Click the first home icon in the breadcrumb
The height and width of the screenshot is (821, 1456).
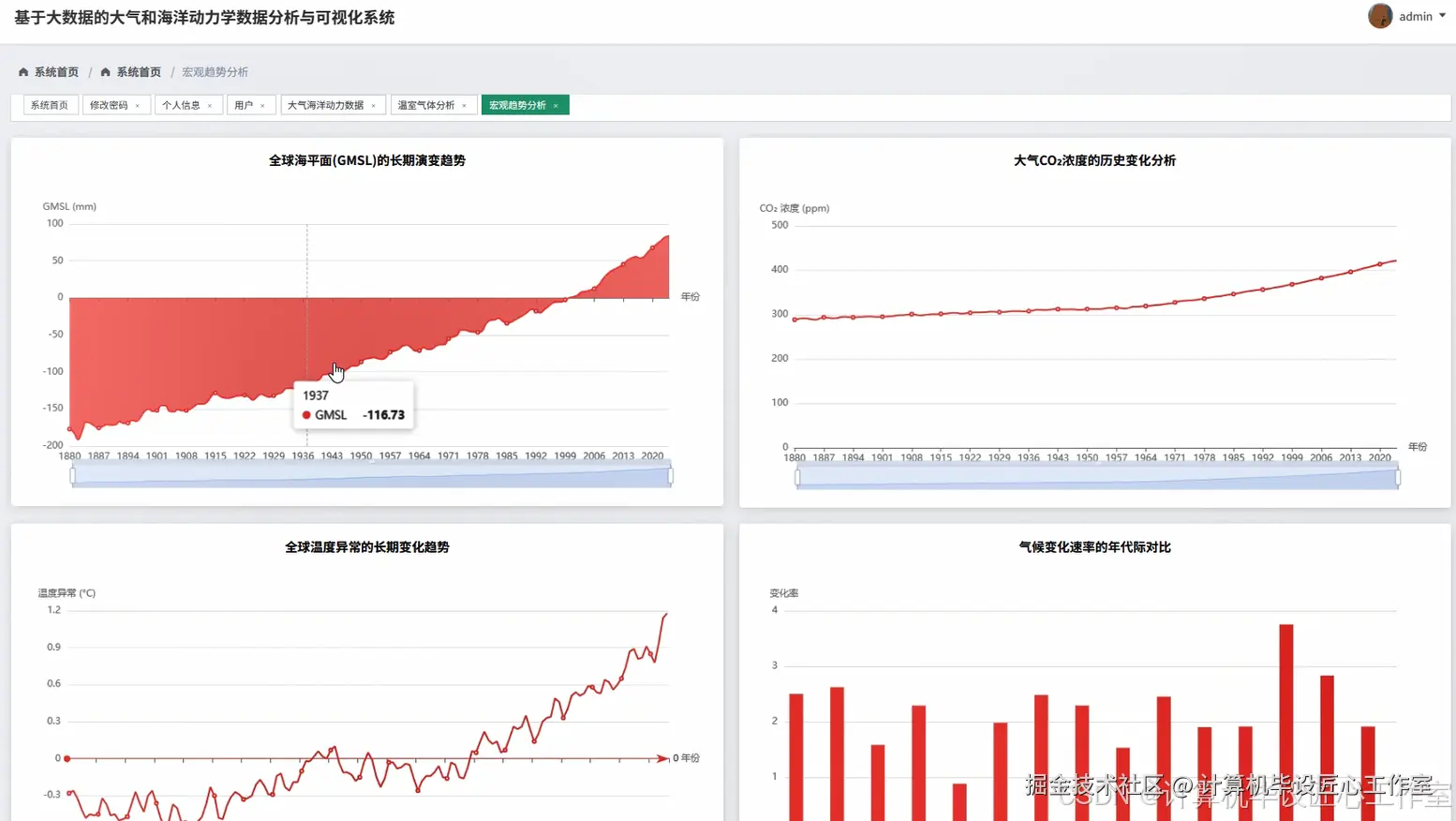[x=23, y=72]
